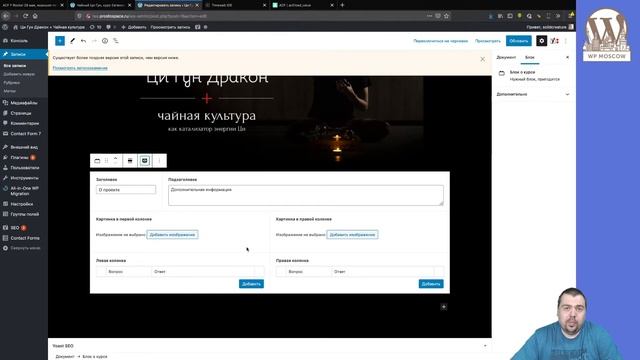This screenshot has height=360, width=640.
Task: Open Пользователи in the sidebar
Action: 24,167
